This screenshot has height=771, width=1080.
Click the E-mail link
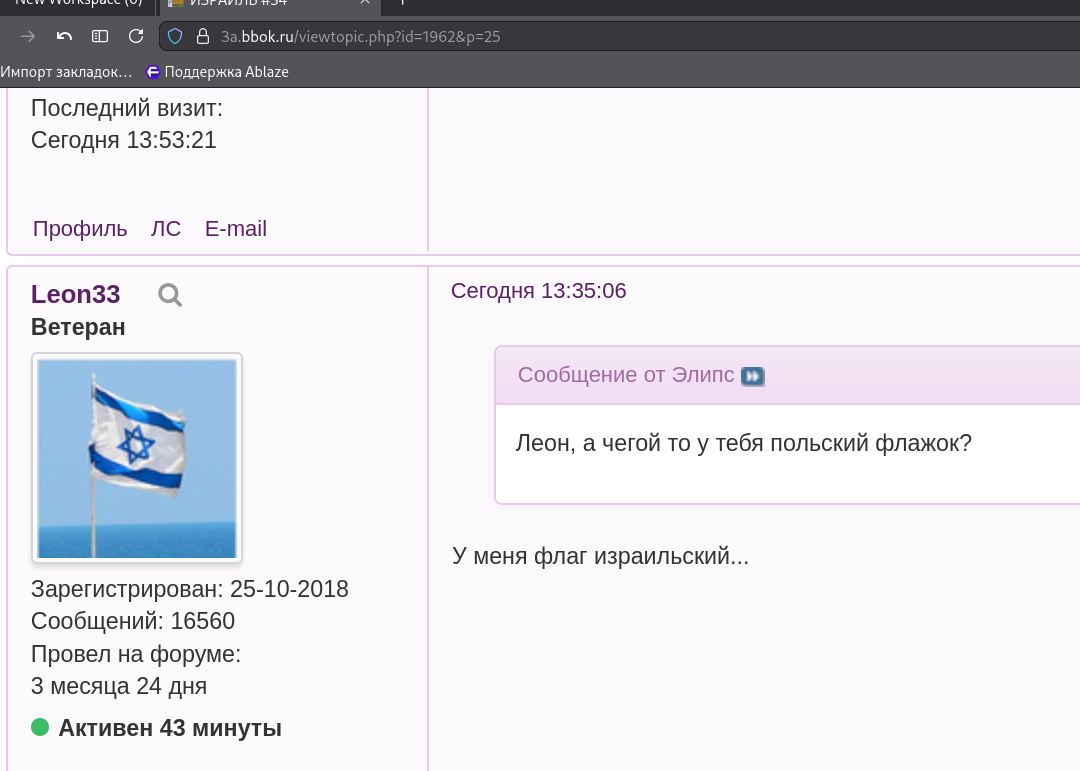click(236, 229)
